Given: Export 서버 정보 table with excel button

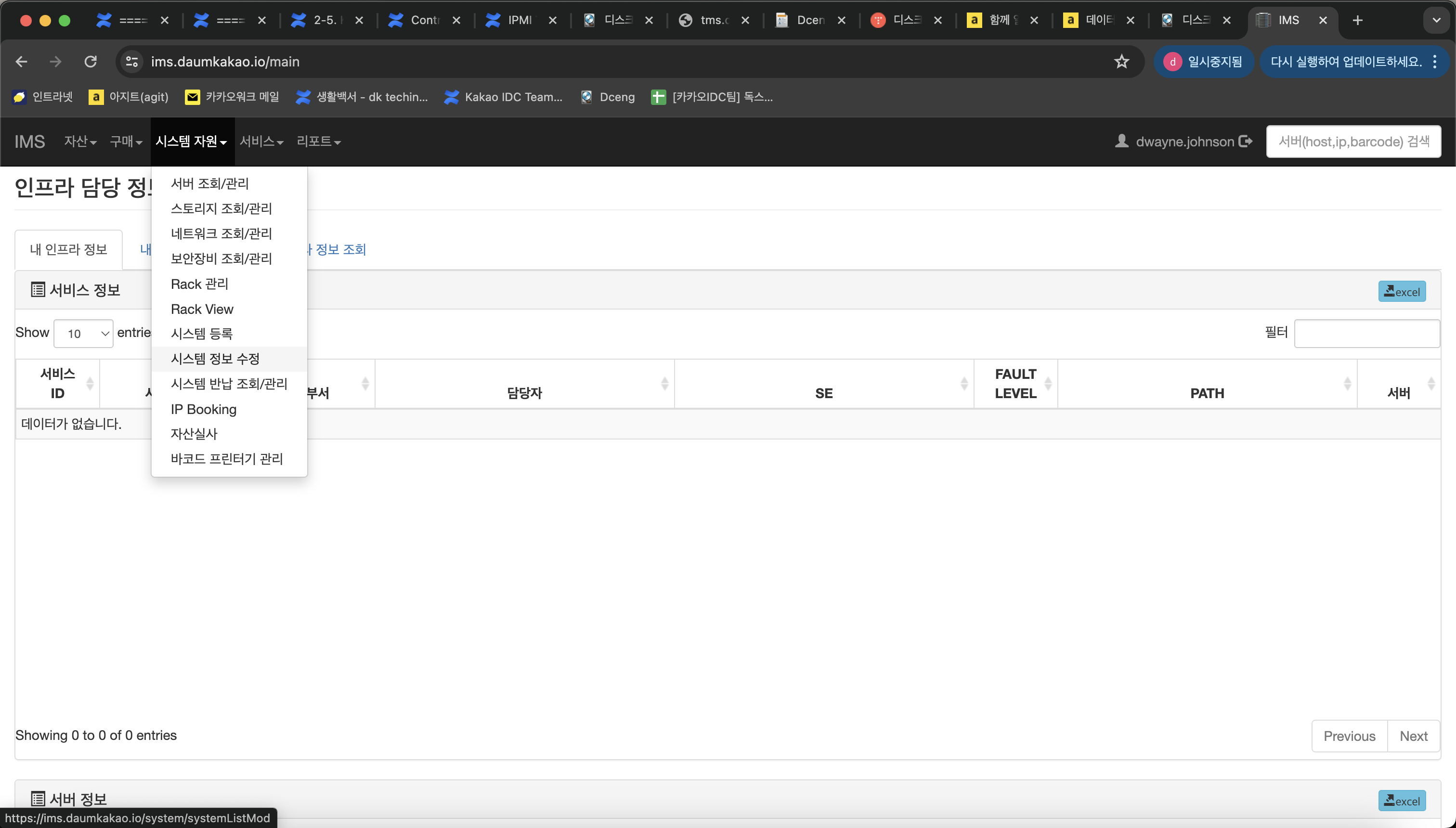Looking at the screenshot, I should click(x=1402, y=801).
